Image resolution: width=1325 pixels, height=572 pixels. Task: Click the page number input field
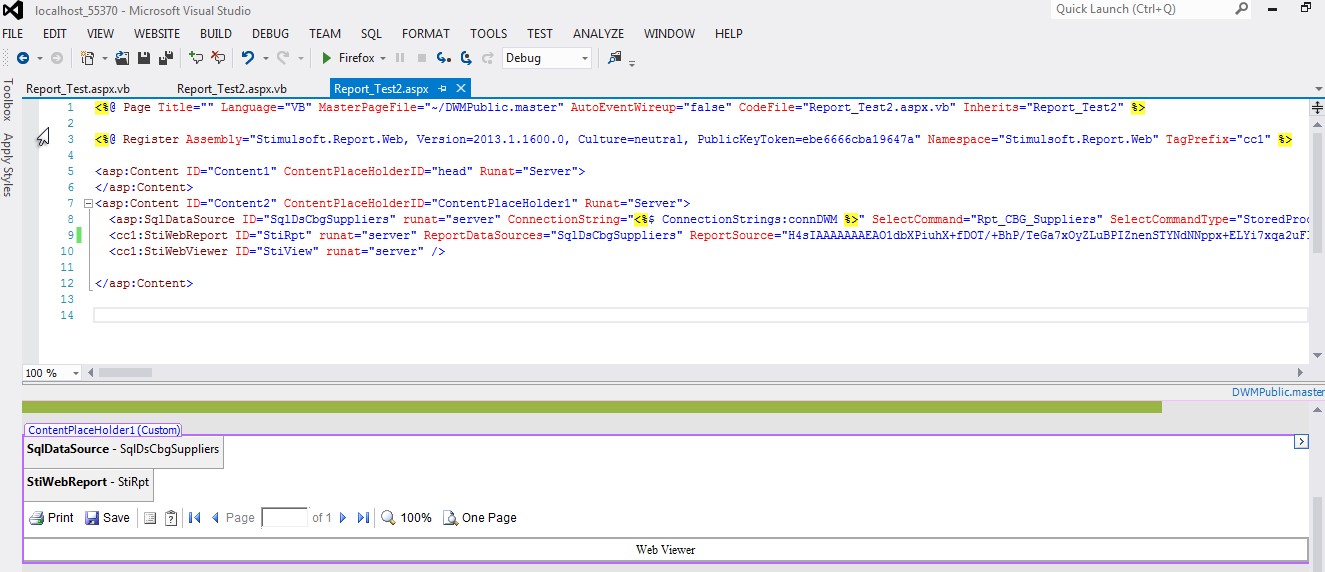tap(285, 518)
